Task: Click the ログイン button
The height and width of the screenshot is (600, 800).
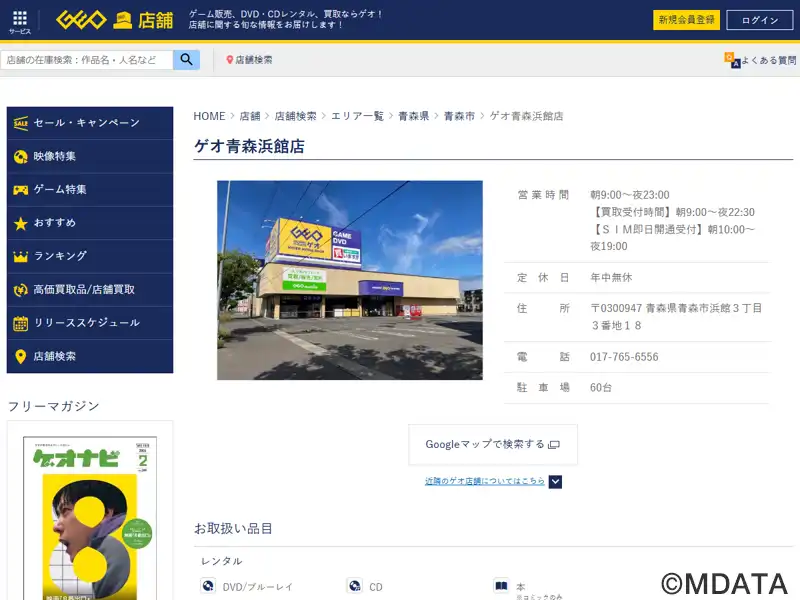Action: point(760,20)
